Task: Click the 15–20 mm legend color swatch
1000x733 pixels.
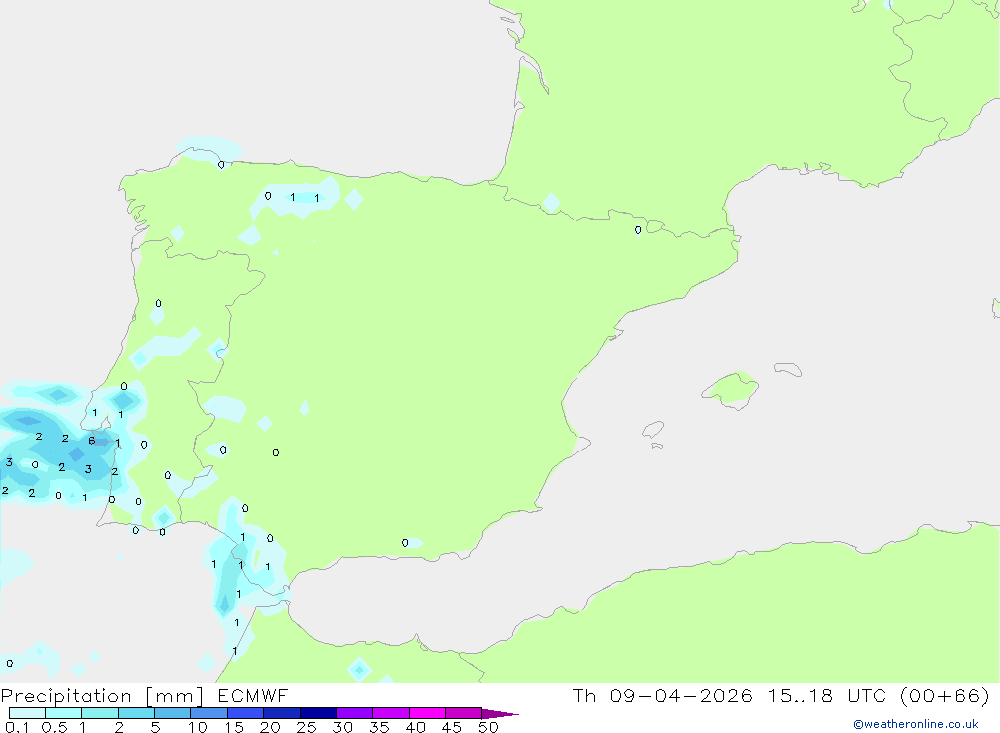Action: [245, 713]
